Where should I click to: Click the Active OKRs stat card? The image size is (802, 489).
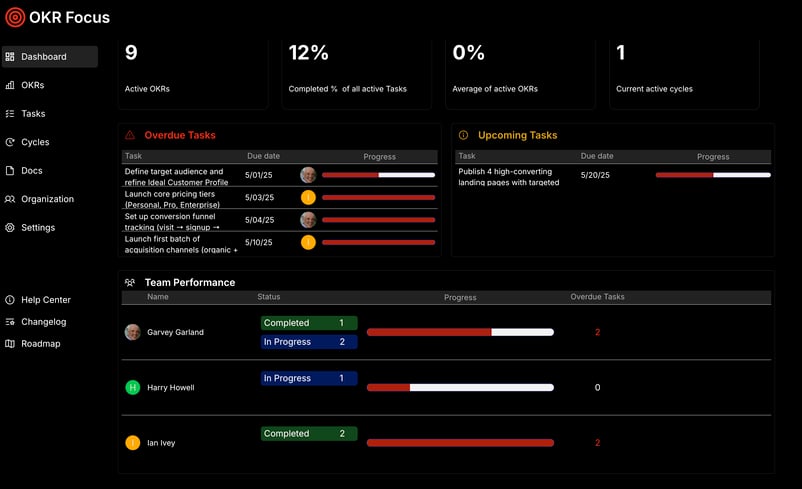193,74
